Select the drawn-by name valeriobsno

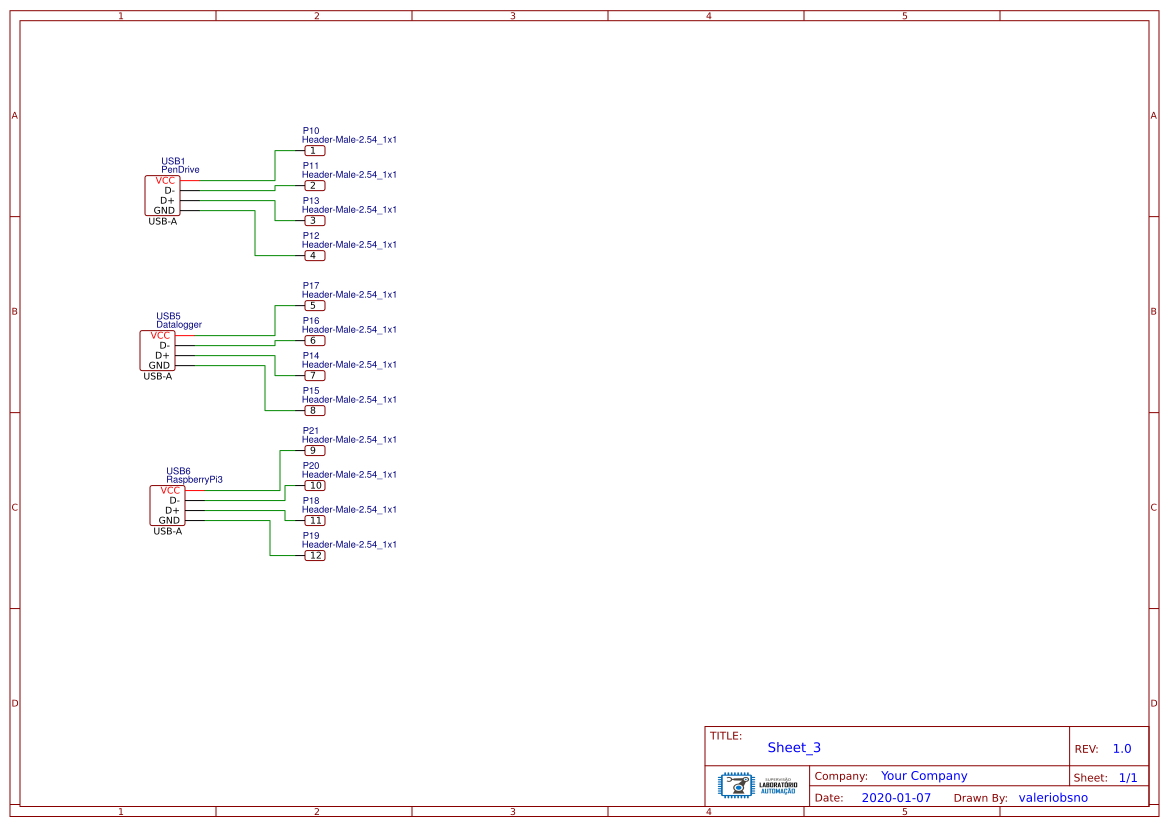coord(1053,798)
